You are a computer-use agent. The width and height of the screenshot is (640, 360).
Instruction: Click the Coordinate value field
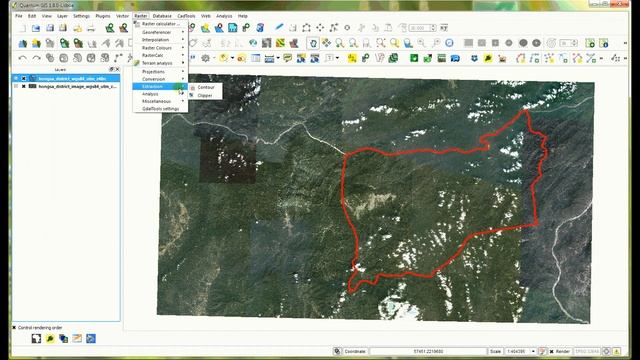tap(428, 351)
